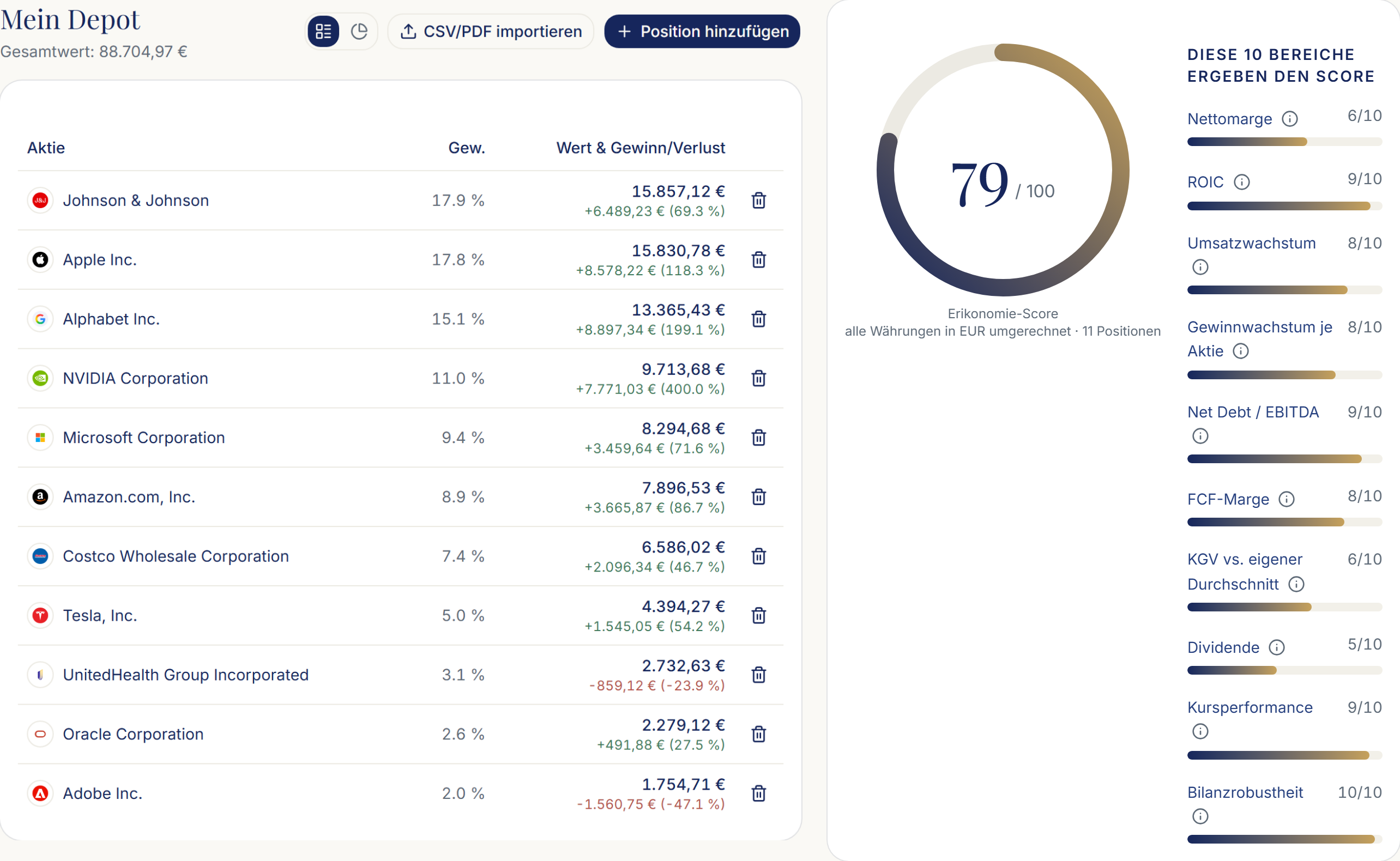Click the Wert & Gewinn/Verlust header
Screen dimensions: 1400x861
[x=641, y=148]
